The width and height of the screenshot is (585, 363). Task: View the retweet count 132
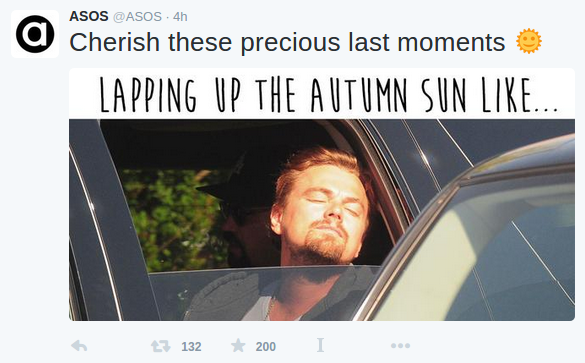[x=191, y=347]
